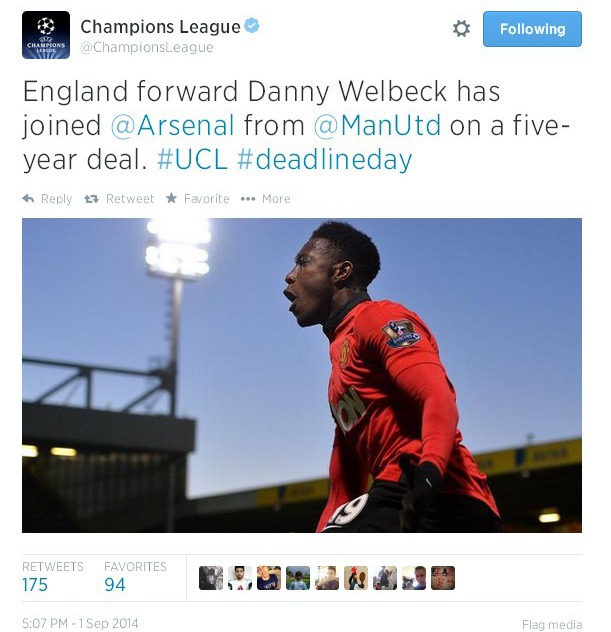611x632 pixels.
Task: Click the Flag media link
Action: coord(552,624)
